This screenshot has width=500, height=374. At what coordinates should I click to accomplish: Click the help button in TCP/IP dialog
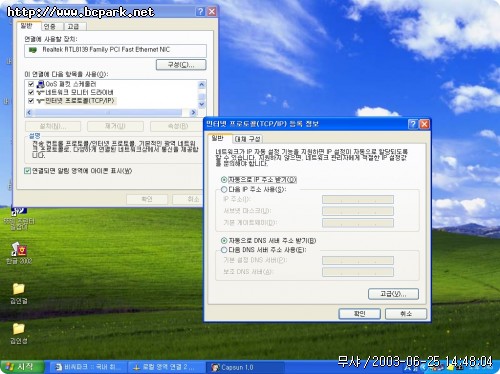413,124
